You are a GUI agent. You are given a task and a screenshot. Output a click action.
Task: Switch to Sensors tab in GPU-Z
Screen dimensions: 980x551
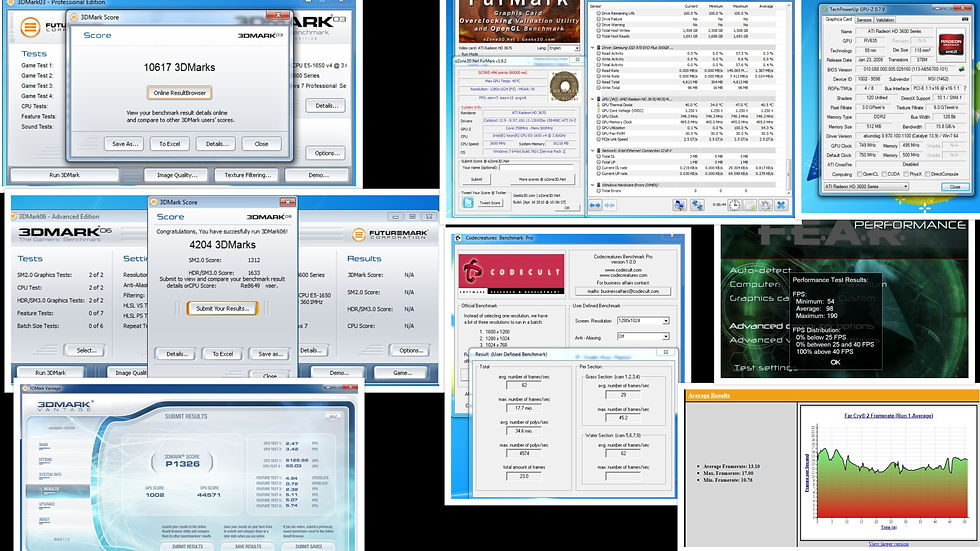[864, 20]
